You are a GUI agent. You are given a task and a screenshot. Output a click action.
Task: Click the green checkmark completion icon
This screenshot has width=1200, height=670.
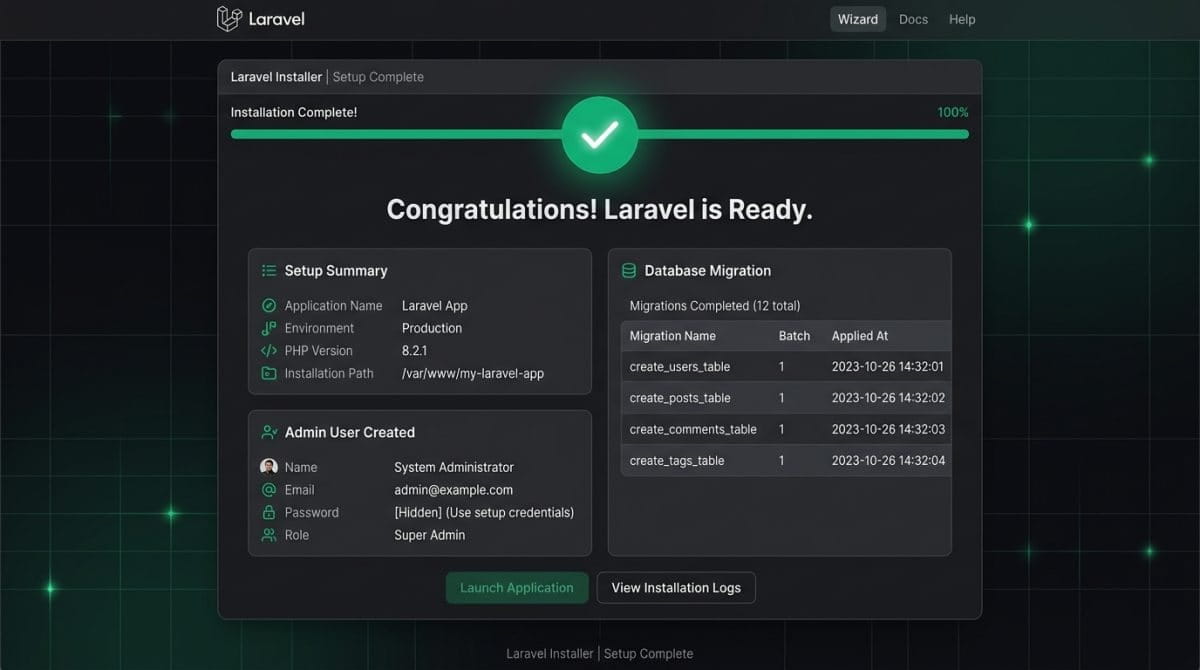pyautogui.click(x=600, y=135)
